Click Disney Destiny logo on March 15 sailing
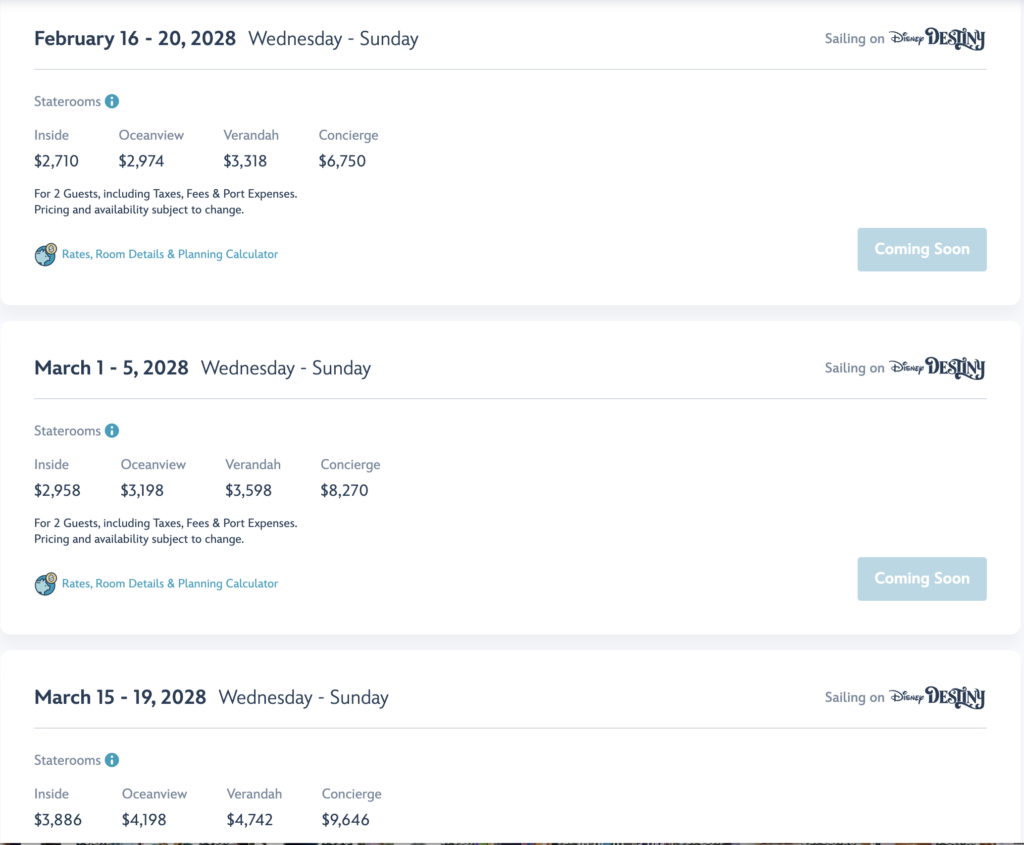Image resolution: width=1024 pixels, height=845 pixels. pos(937,697)
